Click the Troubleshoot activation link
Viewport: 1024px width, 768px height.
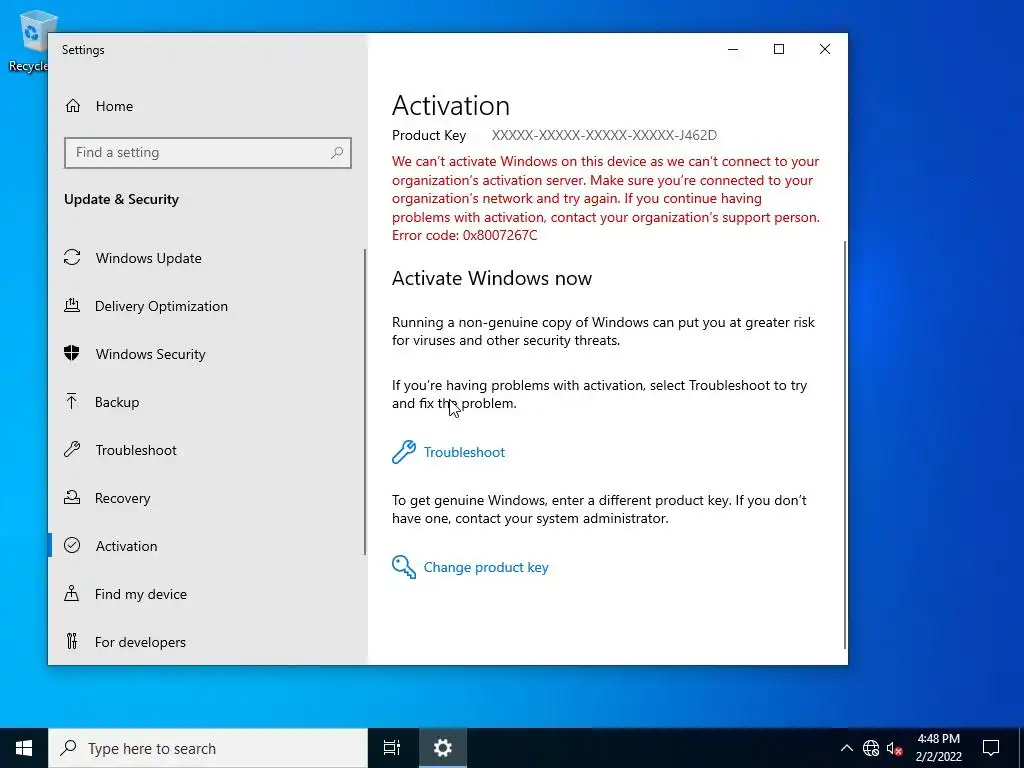coord(464,452)
